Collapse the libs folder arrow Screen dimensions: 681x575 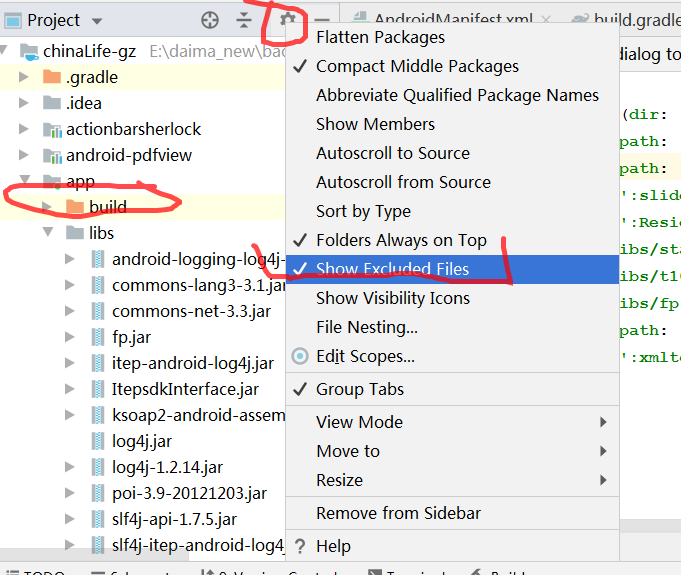pyautogui.click(x=48, y=232)
